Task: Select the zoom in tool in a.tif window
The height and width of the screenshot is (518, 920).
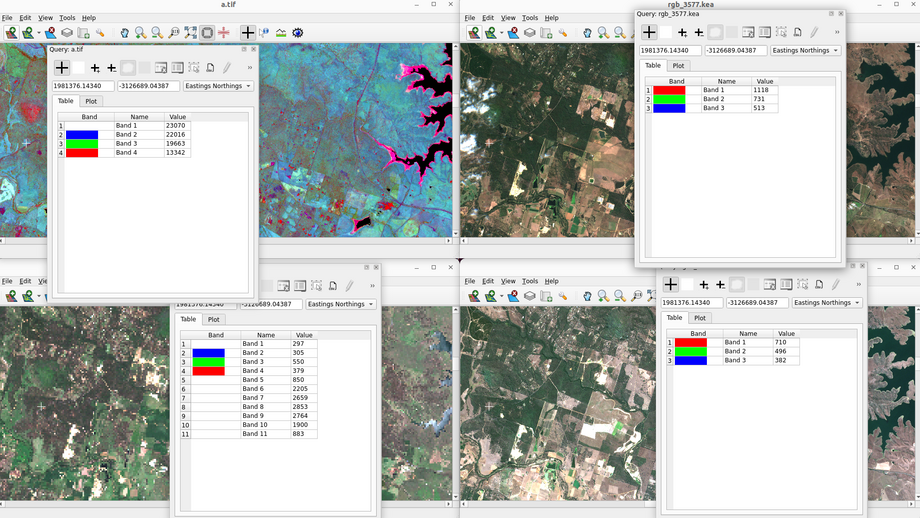Action: tap(141, 33)
